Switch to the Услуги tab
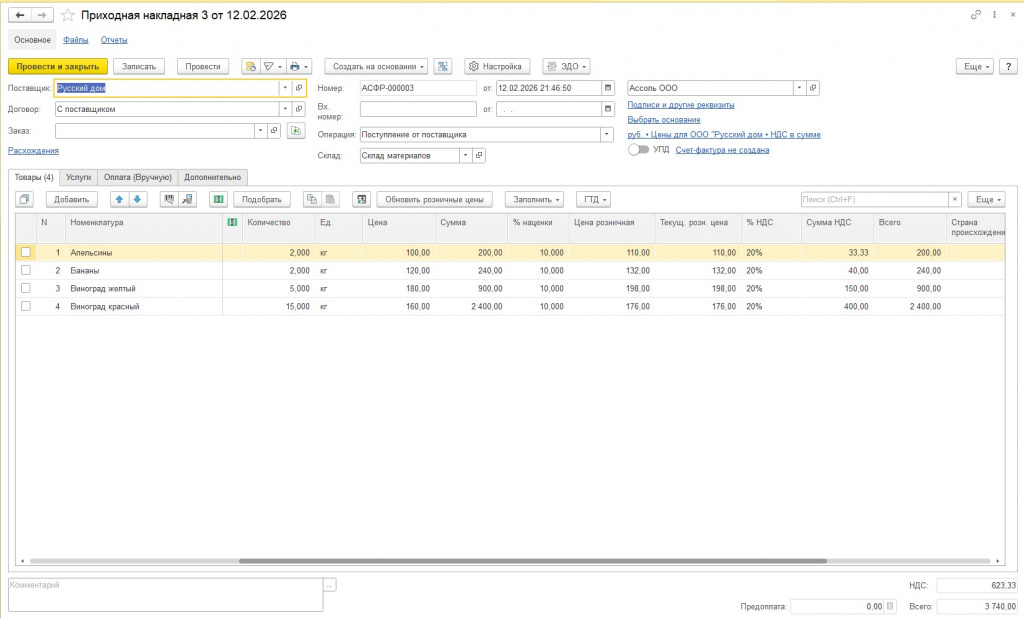The height and width of the screenshot is (618, 1024). (78, 177)
